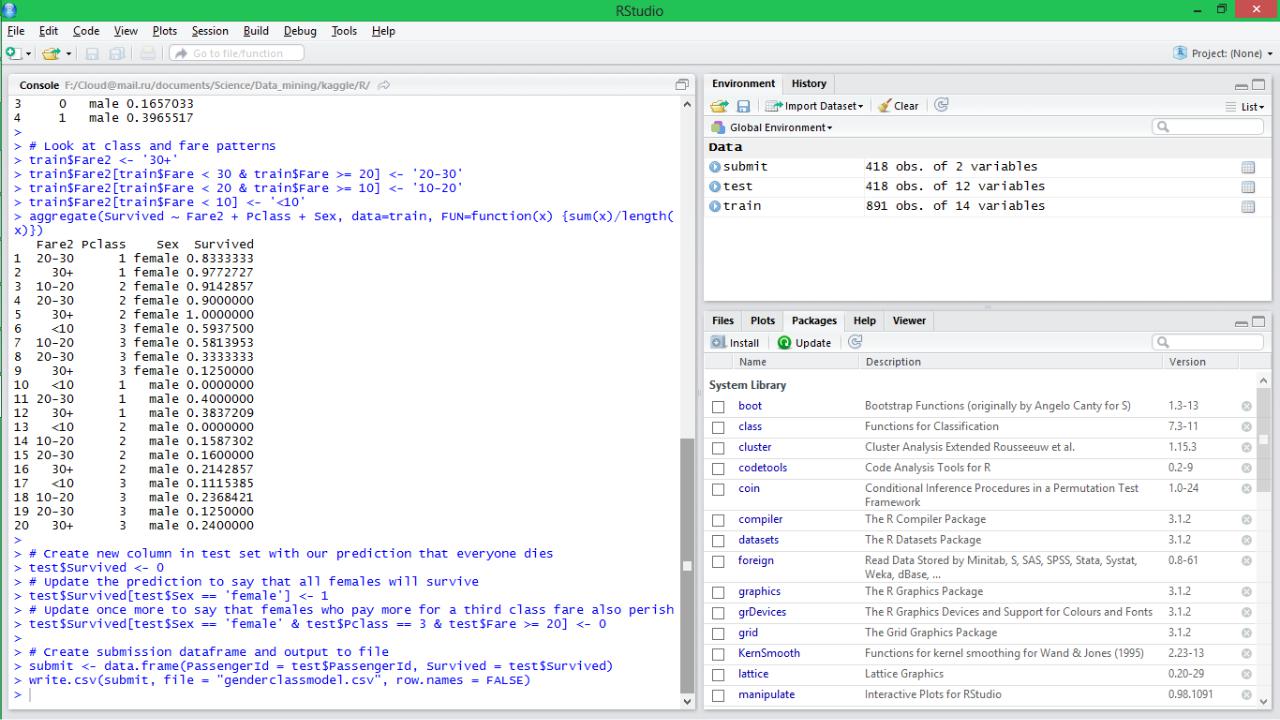Refresh the packages list

coord(855,342)
